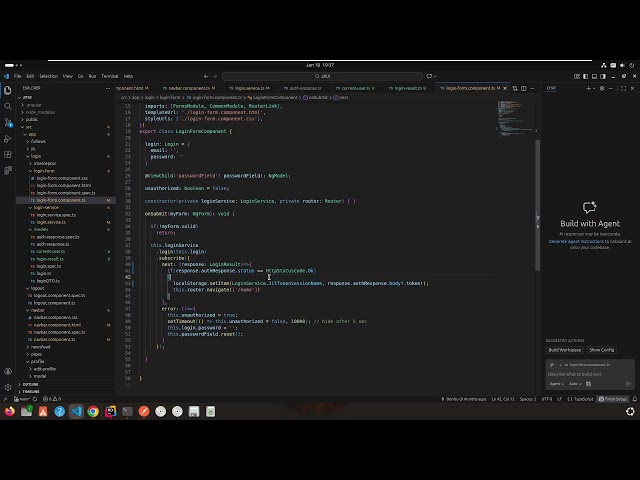Open notifications bell in the status bar
This screenshot has height=480, width=640.
[x=635, y=399]
